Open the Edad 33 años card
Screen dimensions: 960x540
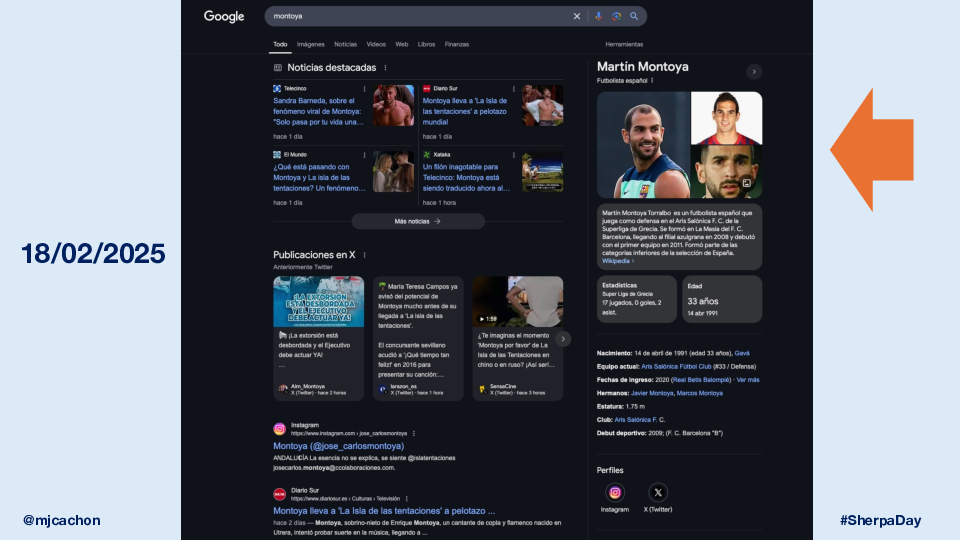pos(722,299)
